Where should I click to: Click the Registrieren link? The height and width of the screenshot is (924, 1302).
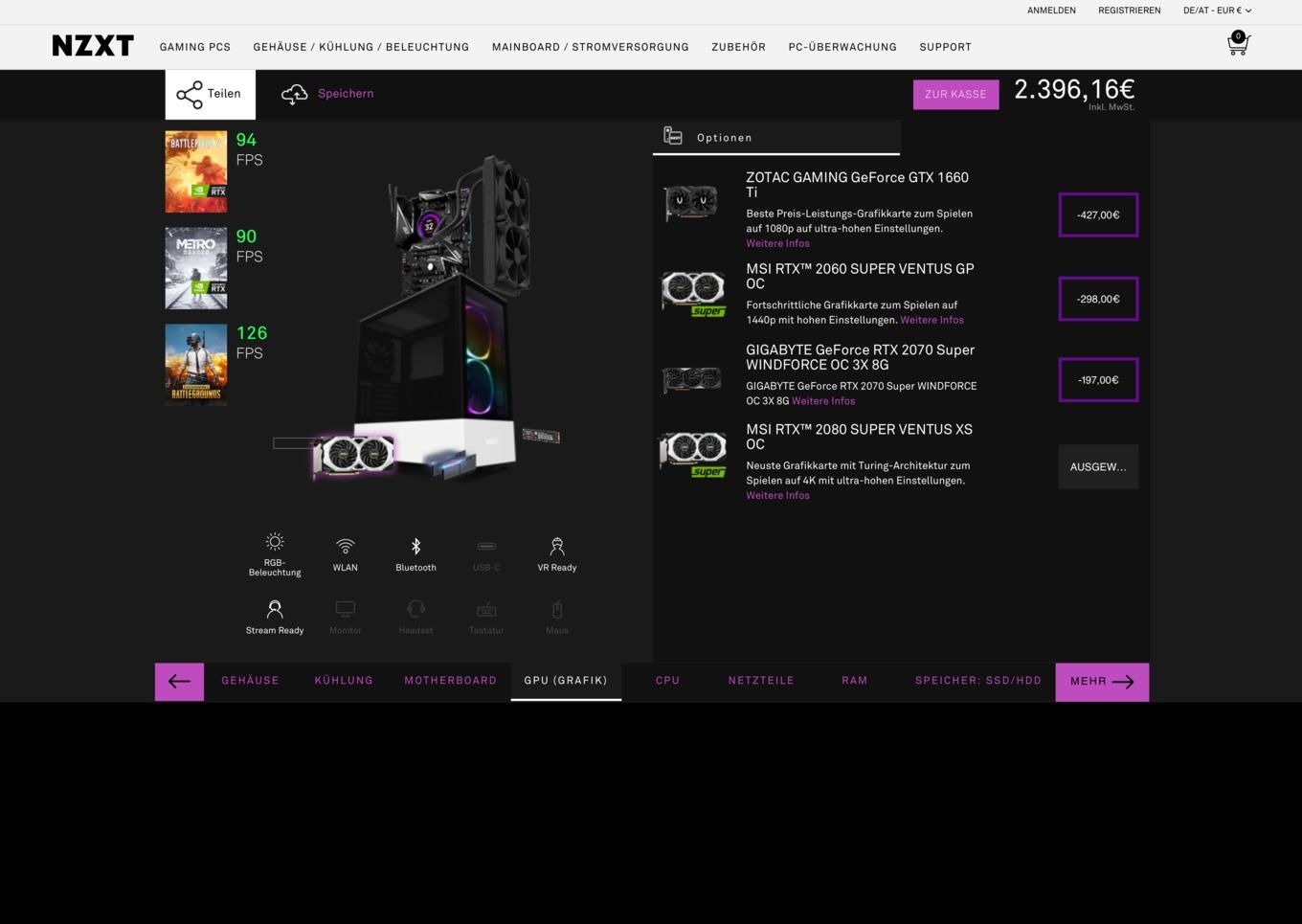click(1130, 11)
